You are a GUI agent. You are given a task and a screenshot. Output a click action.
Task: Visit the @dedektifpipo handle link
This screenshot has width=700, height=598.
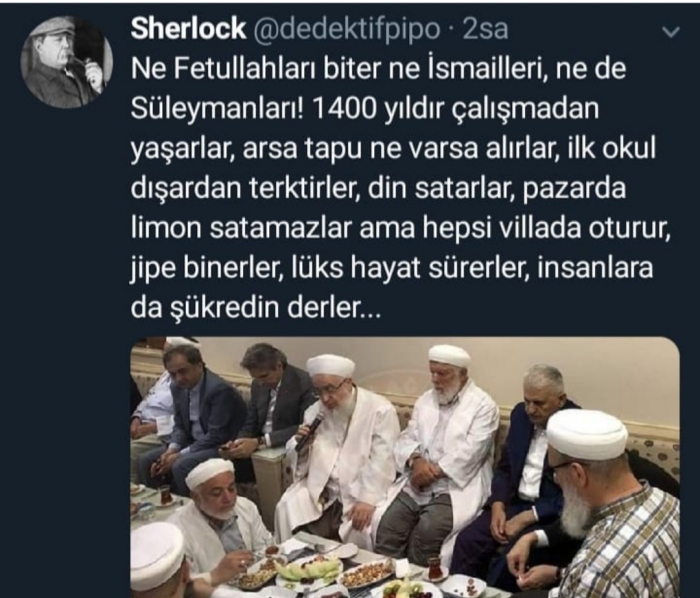coord(347,30)
